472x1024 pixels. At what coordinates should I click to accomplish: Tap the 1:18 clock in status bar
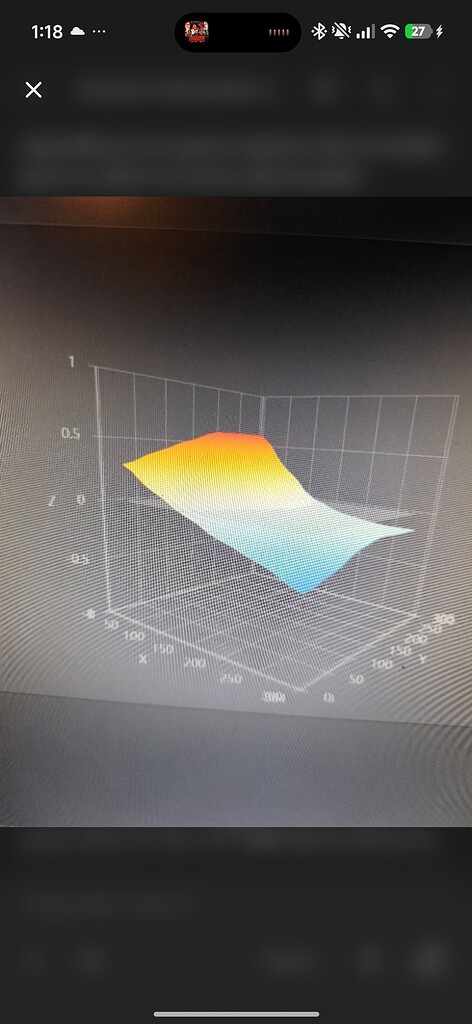(x=48, y=31)
